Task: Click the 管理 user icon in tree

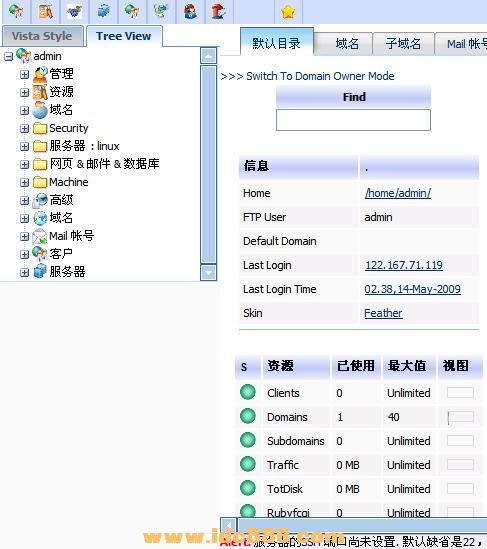Action: coord(40,74)
